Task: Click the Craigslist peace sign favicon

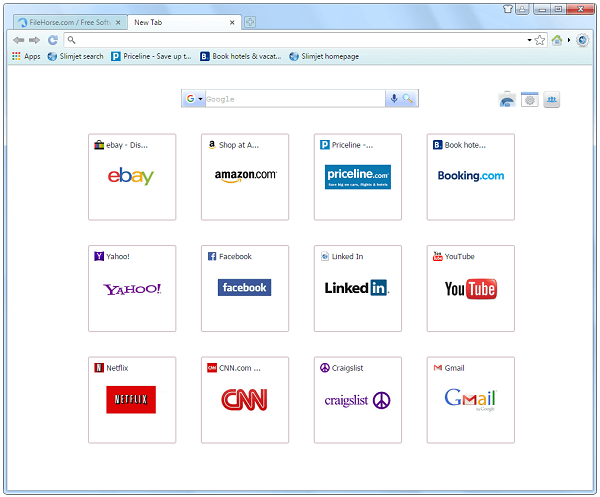Action: (x=325, y=368)
